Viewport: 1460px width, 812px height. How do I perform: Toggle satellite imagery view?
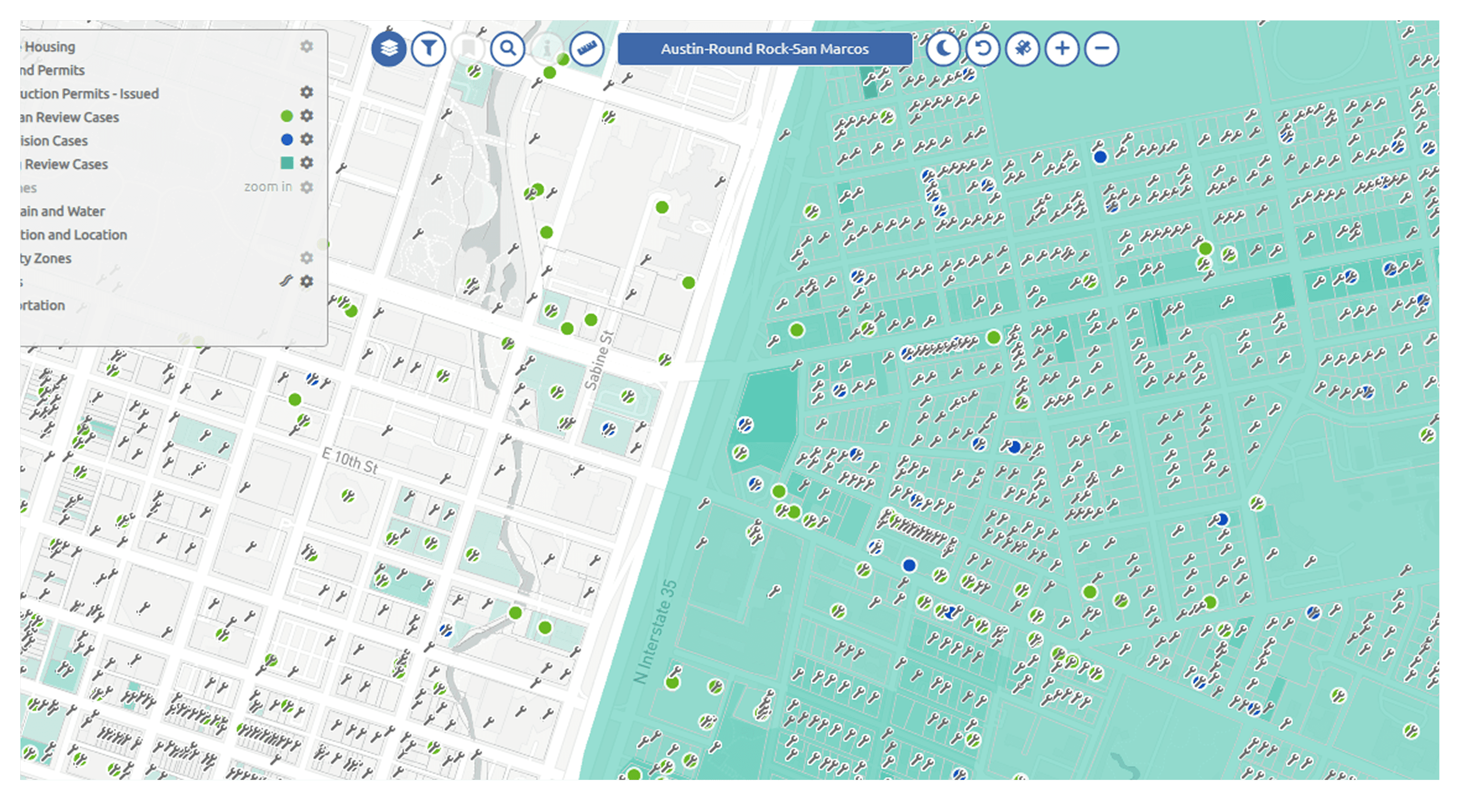1022,49
